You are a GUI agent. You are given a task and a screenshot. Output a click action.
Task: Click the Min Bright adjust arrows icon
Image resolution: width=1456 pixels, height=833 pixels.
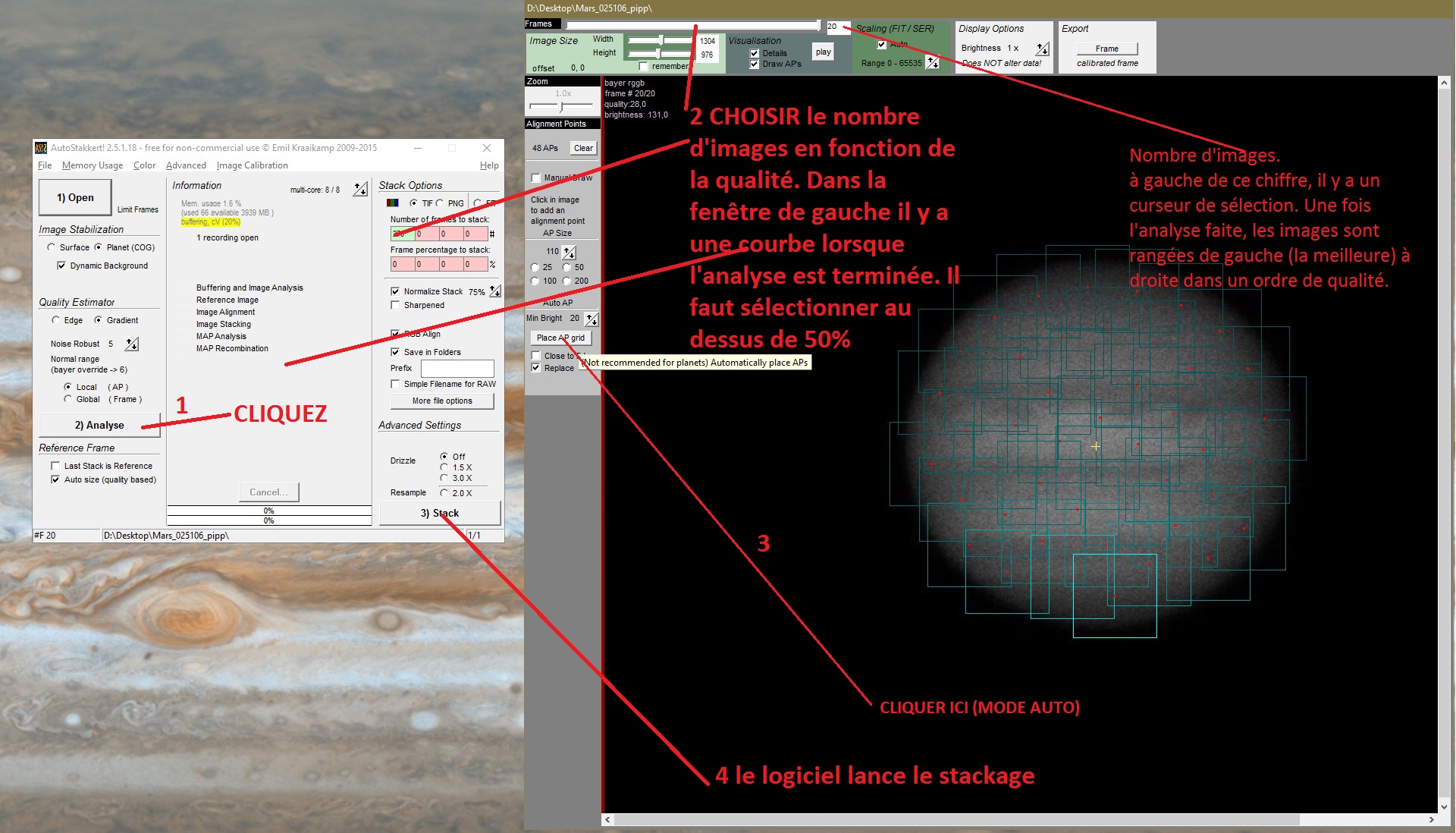[x=591, y=319]
